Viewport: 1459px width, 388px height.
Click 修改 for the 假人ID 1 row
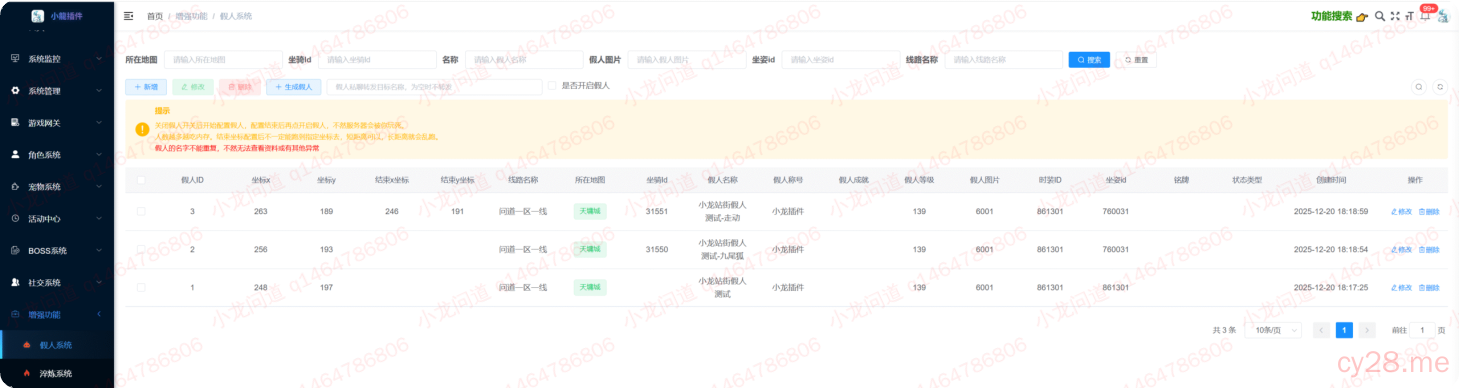[x=1401, y=287]
